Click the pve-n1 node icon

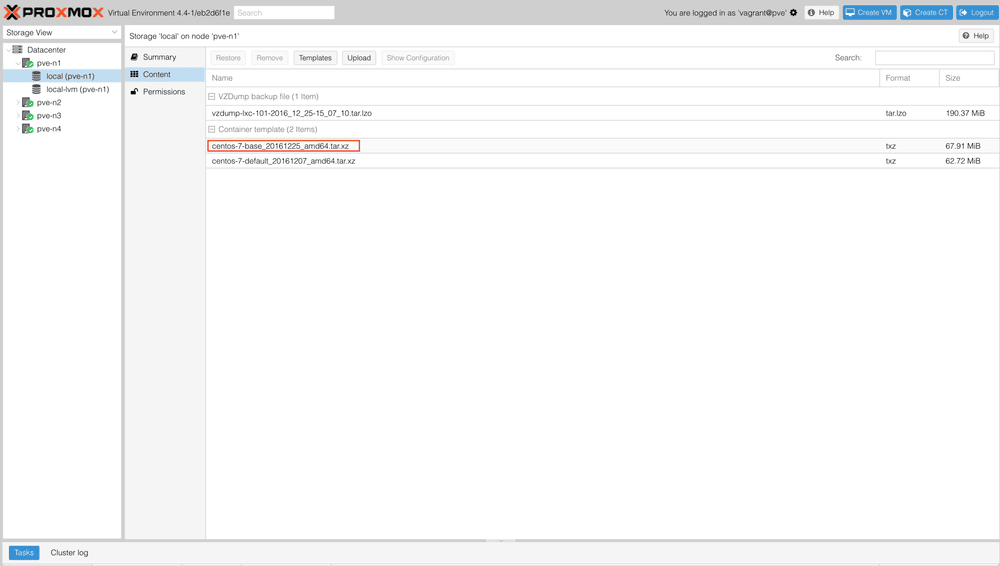(27, 63)
